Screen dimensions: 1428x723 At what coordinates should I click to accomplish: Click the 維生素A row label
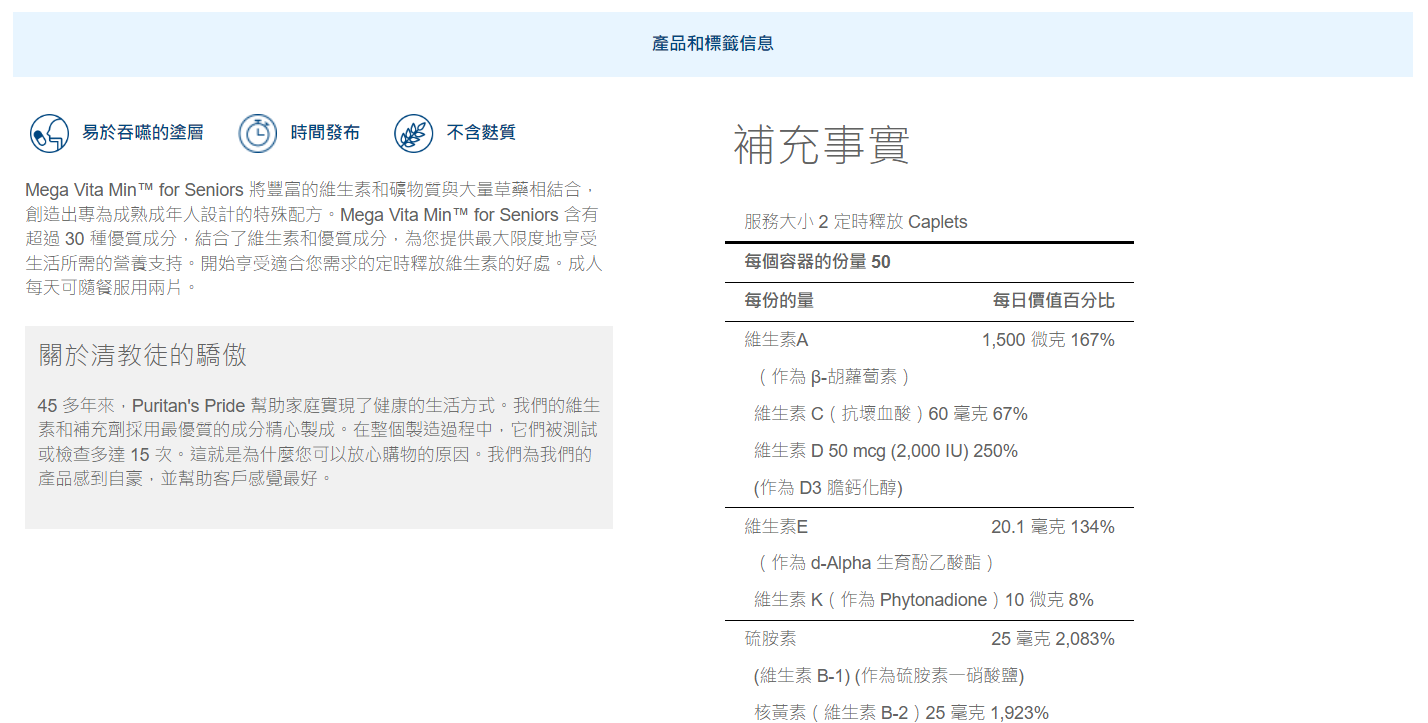776,340
